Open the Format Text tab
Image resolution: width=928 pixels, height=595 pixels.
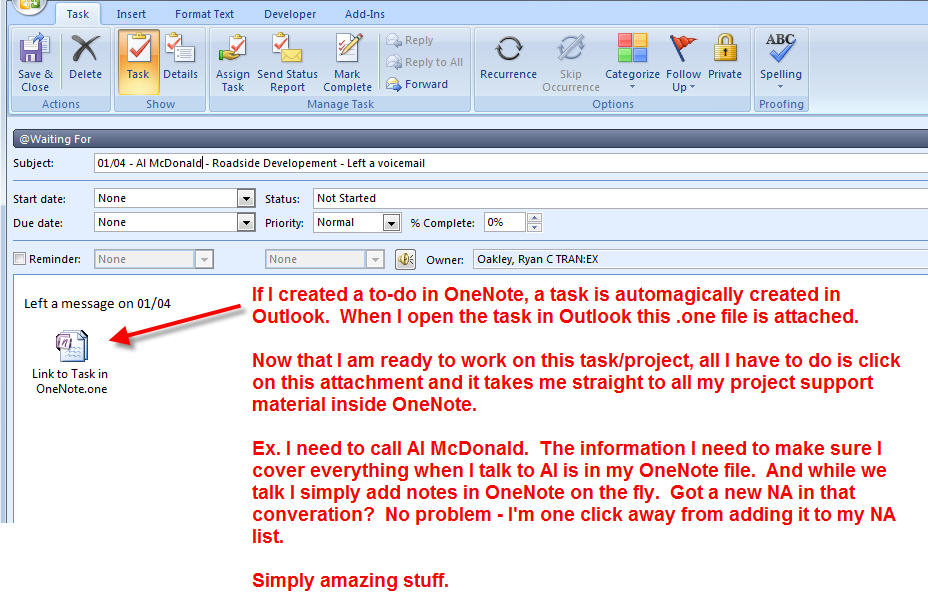(205, 14)
